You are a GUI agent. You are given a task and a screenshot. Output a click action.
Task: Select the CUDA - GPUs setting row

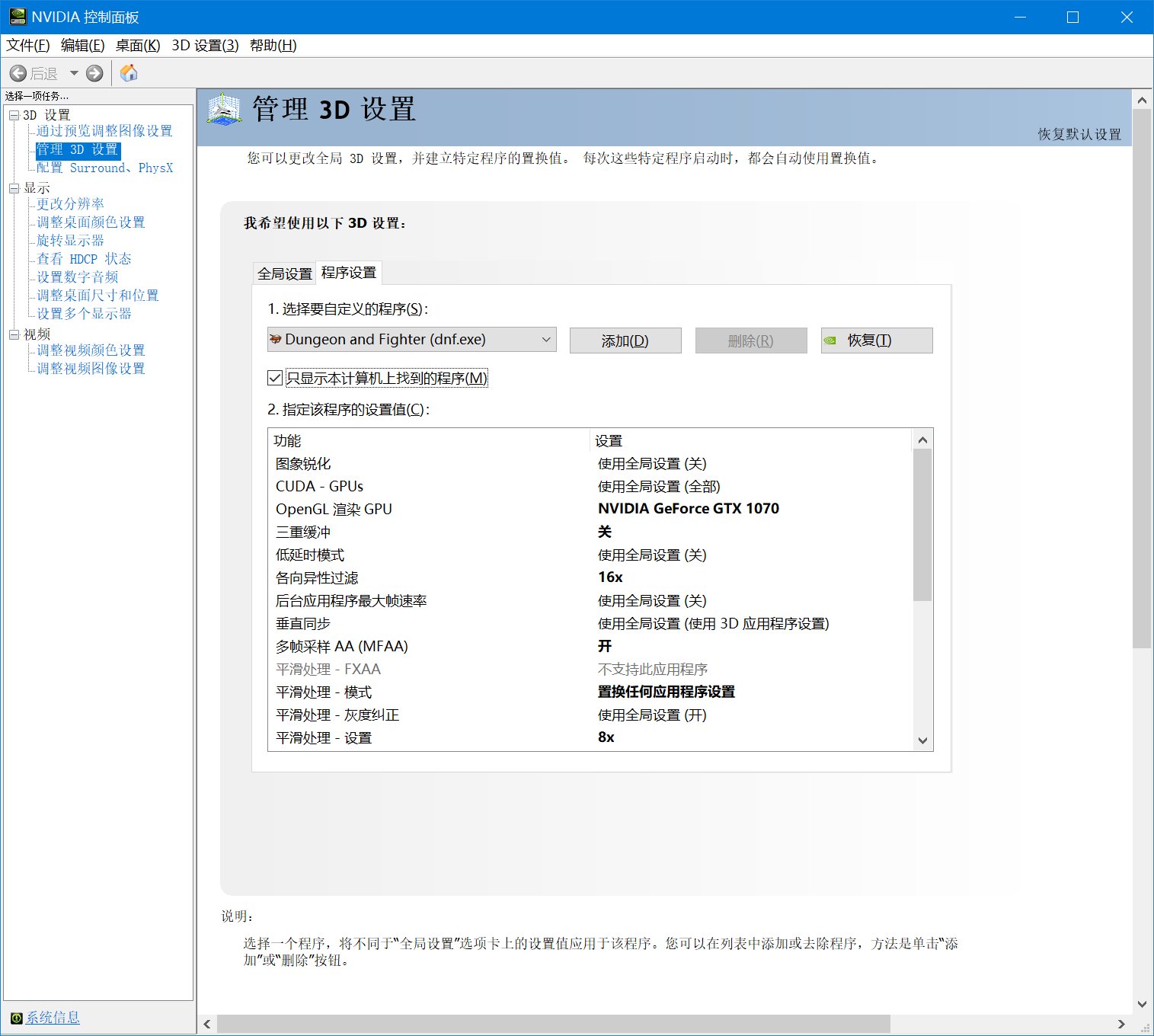[x=590, y=487]
